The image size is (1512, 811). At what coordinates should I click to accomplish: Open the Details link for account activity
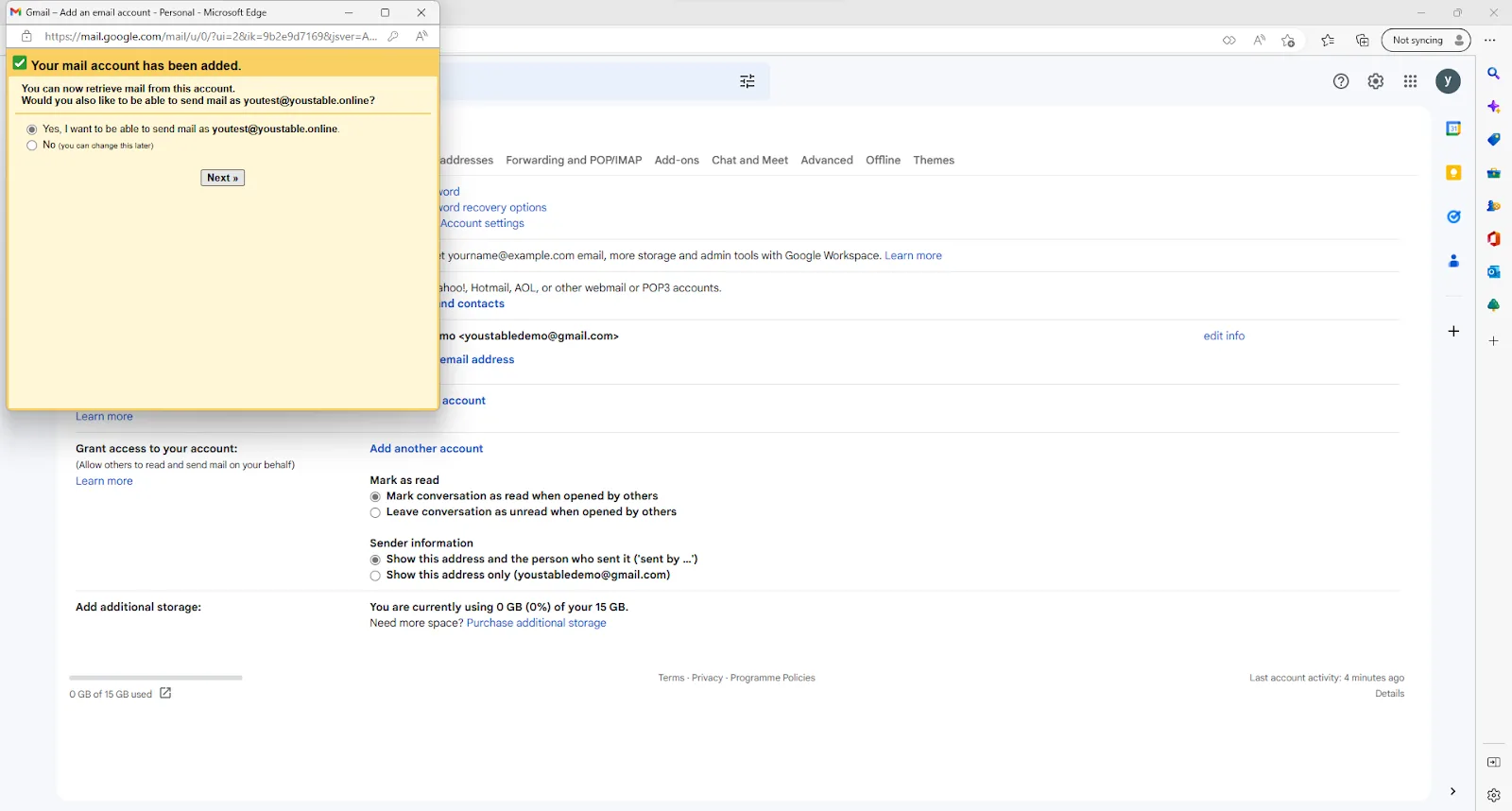click(x=1389, y=694)
